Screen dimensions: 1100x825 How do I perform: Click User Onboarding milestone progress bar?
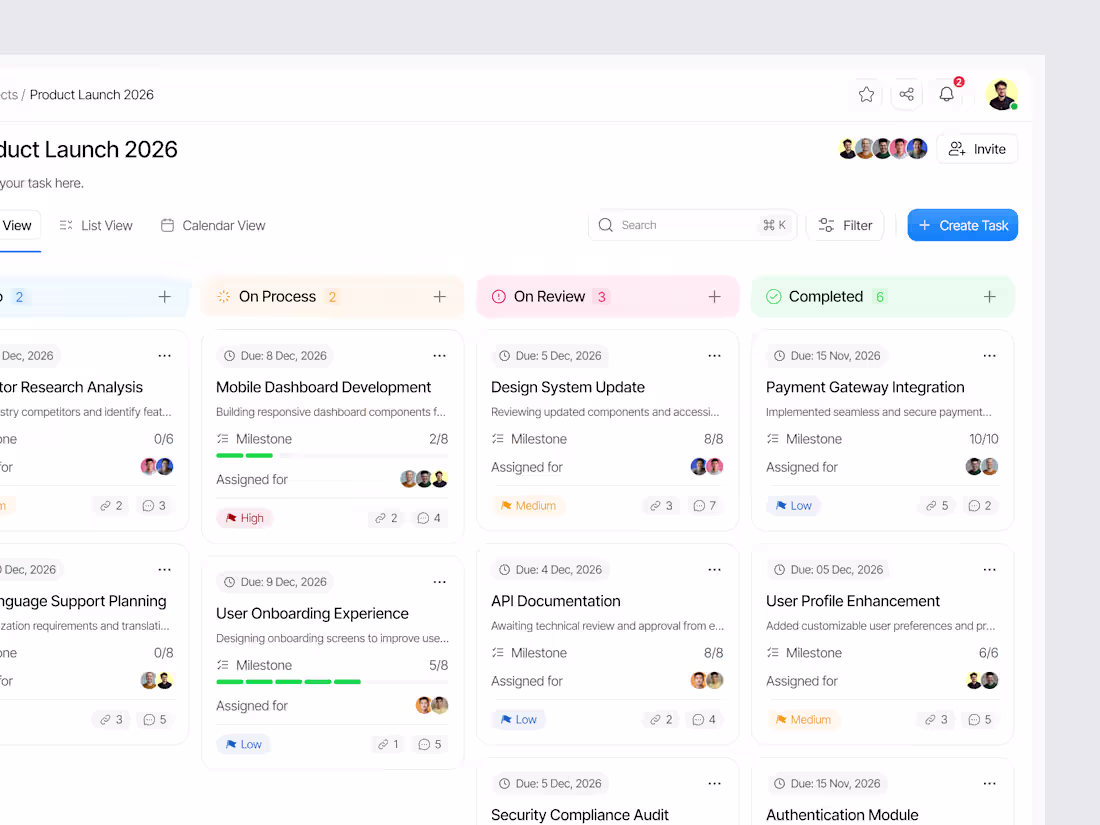click(x=332, y=681)
